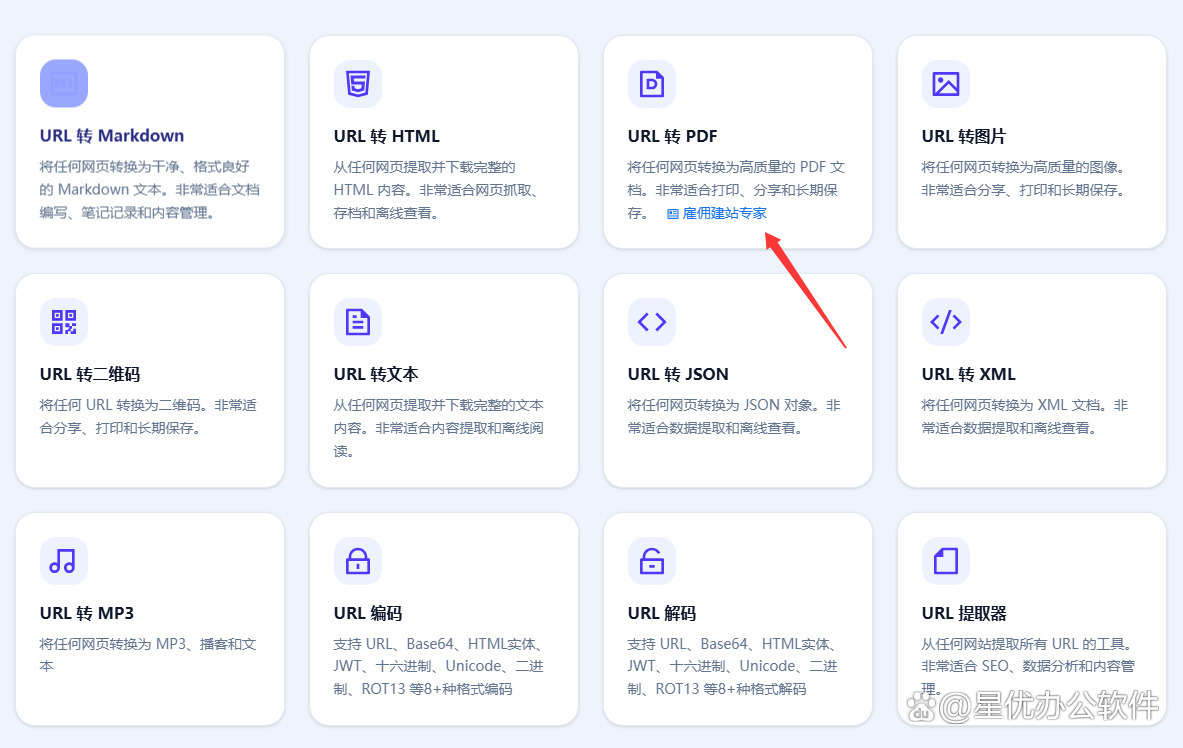Click the QR code icon

point(64,322)
